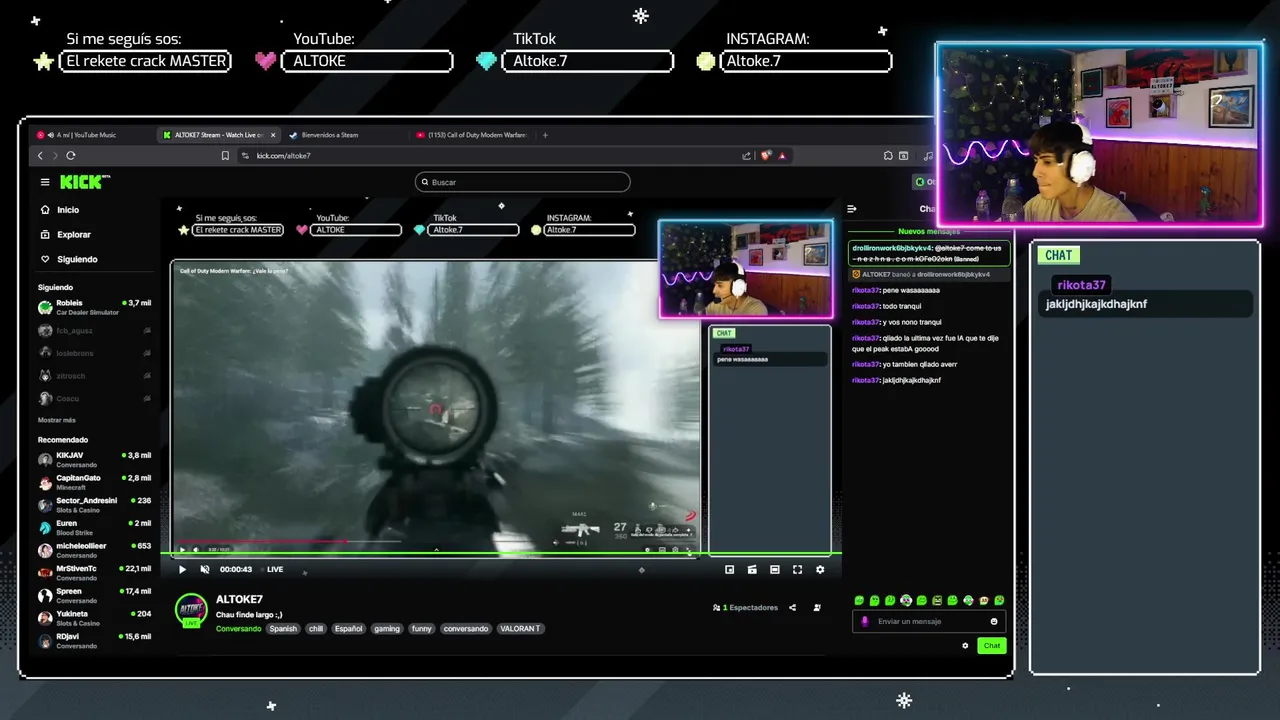Click the Enviar un mensaje chat input
The height and width of the screenshot is (720, 1280).
929,621
